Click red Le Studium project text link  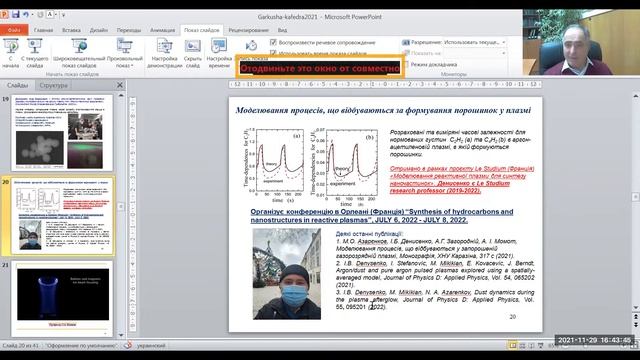click(x=462, y=180)
